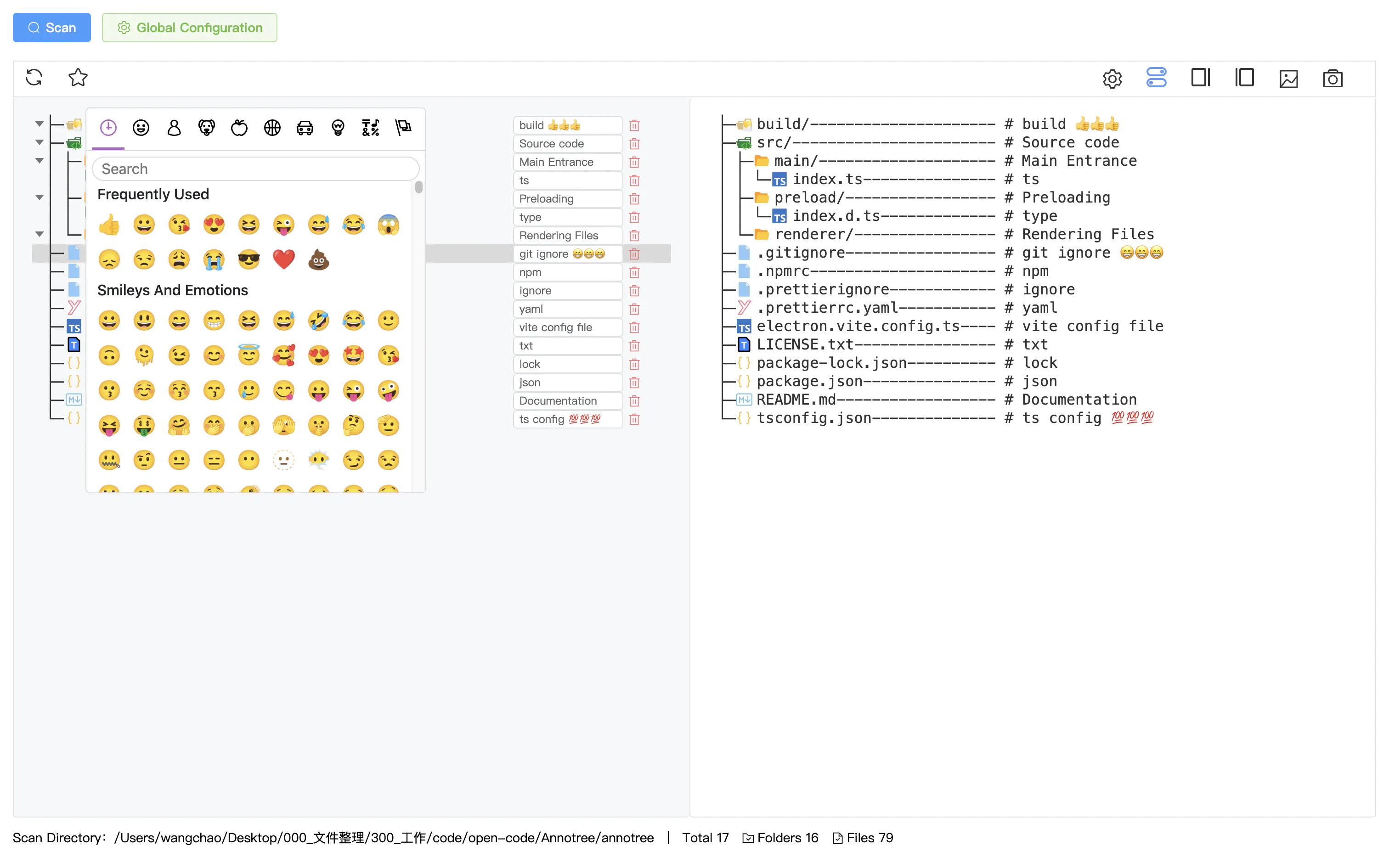This screenshot has height=868, width=1389.
Task: Click the star favorite icon
Action: (78, 78)
